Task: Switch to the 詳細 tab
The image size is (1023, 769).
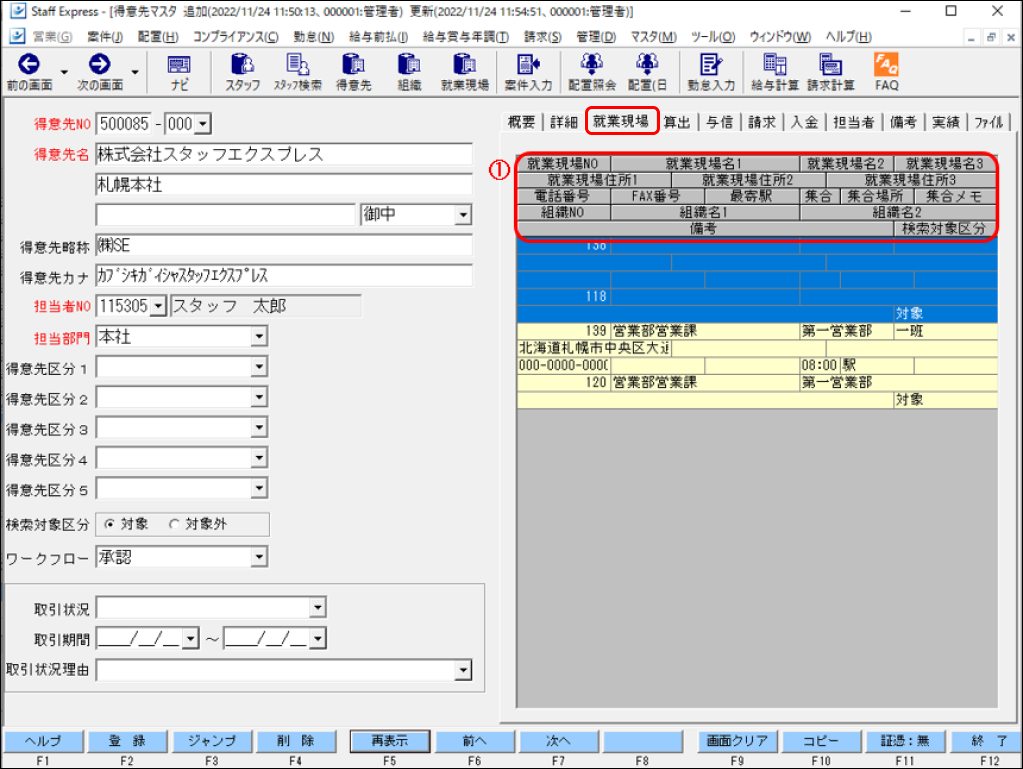Action: click(x=564, y=122)
